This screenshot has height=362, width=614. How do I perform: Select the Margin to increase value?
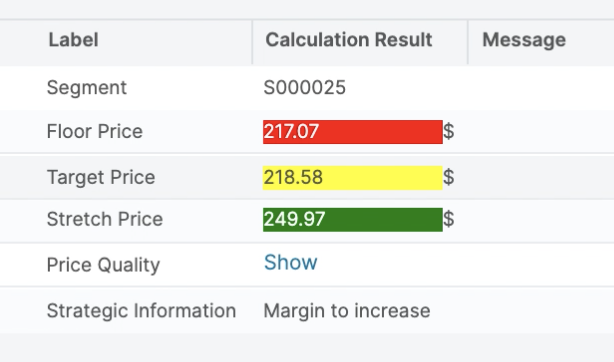point(347,311)
